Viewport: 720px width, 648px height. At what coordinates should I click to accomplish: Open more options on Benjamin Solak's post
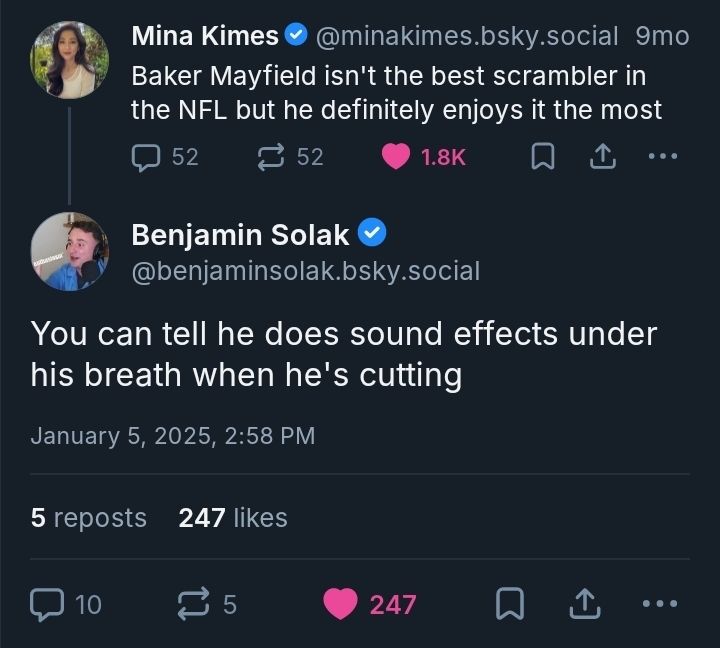[660, 603]
